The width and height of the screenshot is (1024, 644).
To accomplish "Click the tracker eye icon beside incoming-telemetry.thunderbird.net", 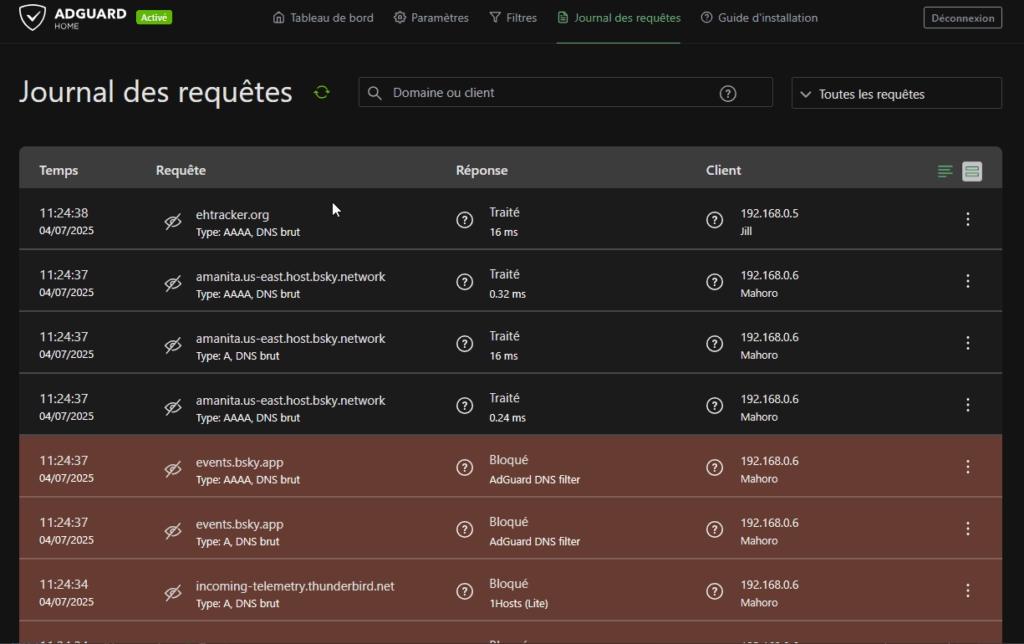I will click(173, 592).
